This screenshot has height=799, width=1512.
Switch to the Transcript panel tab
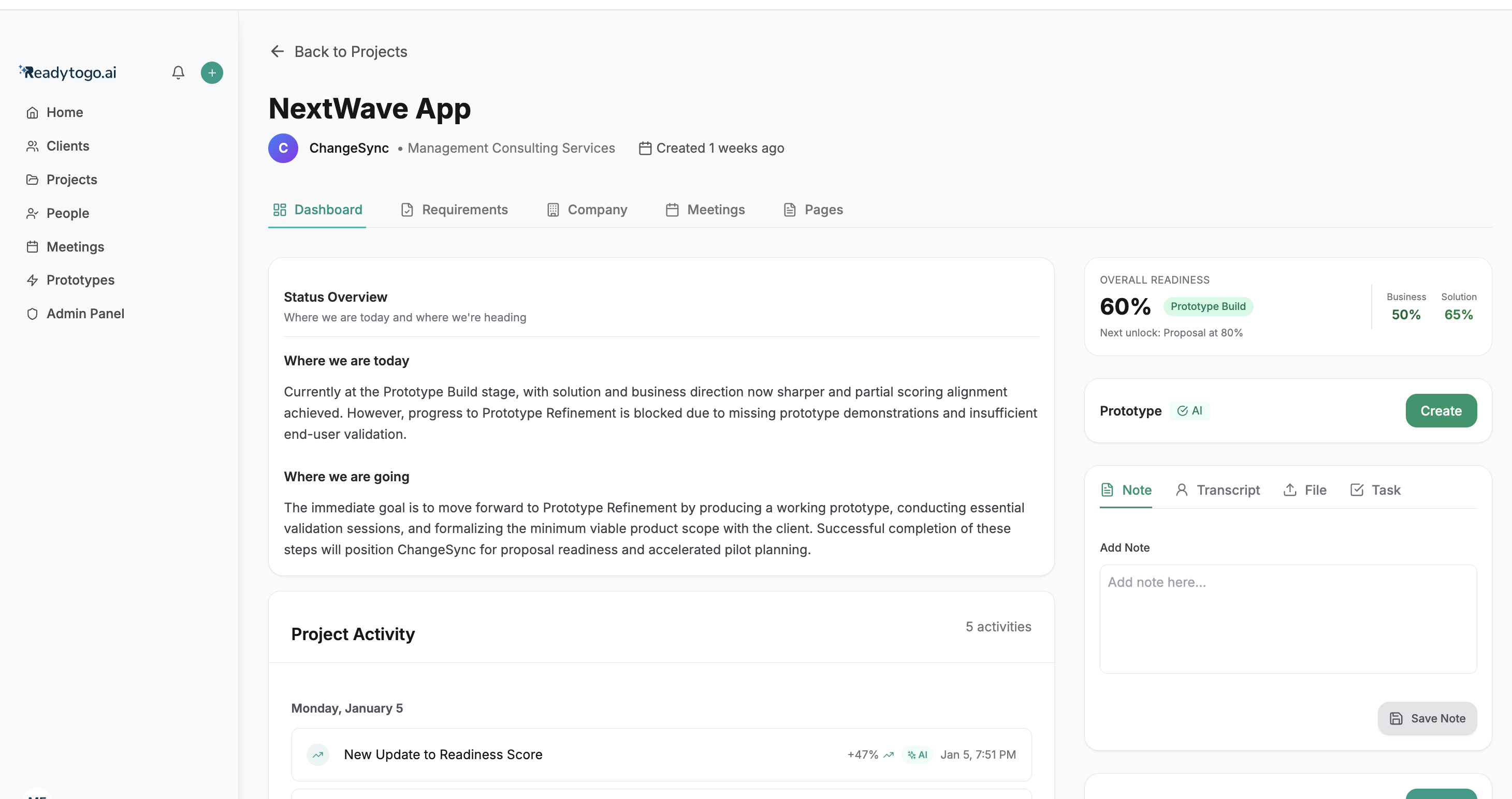point(1217,490)
